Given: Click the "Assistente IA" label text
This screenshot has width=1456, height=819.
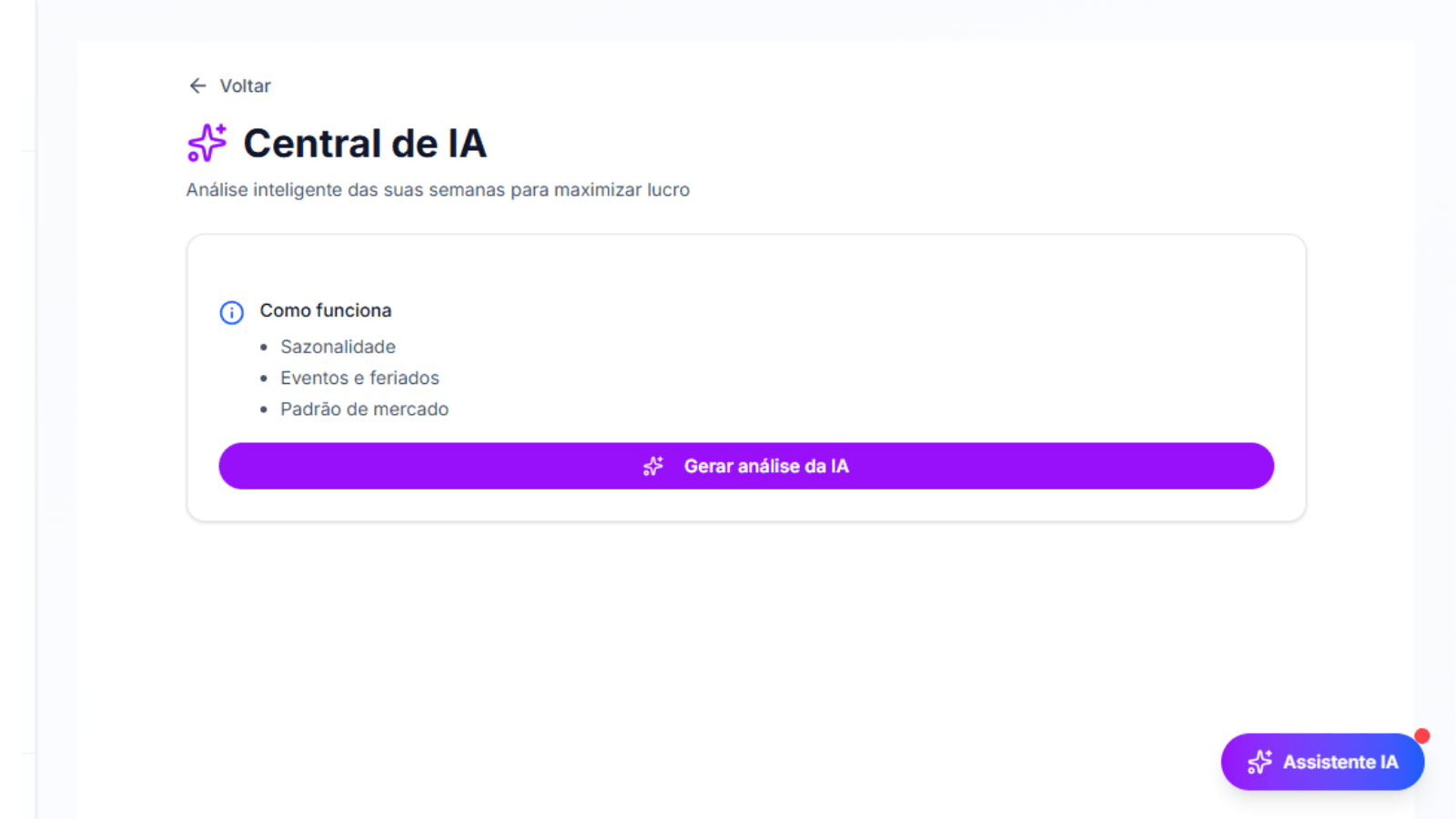Looking at the screenshot, I should coord(1340,762).
